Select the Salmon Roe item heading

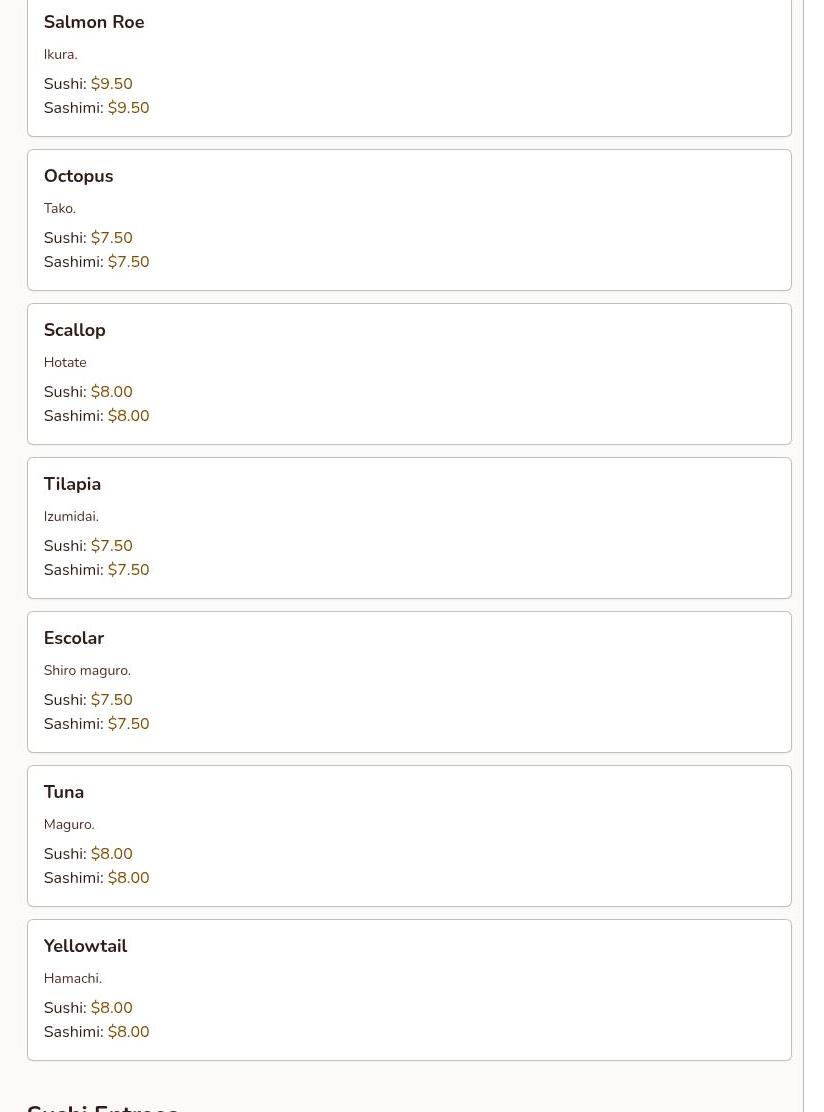click(x=94, y=22)
